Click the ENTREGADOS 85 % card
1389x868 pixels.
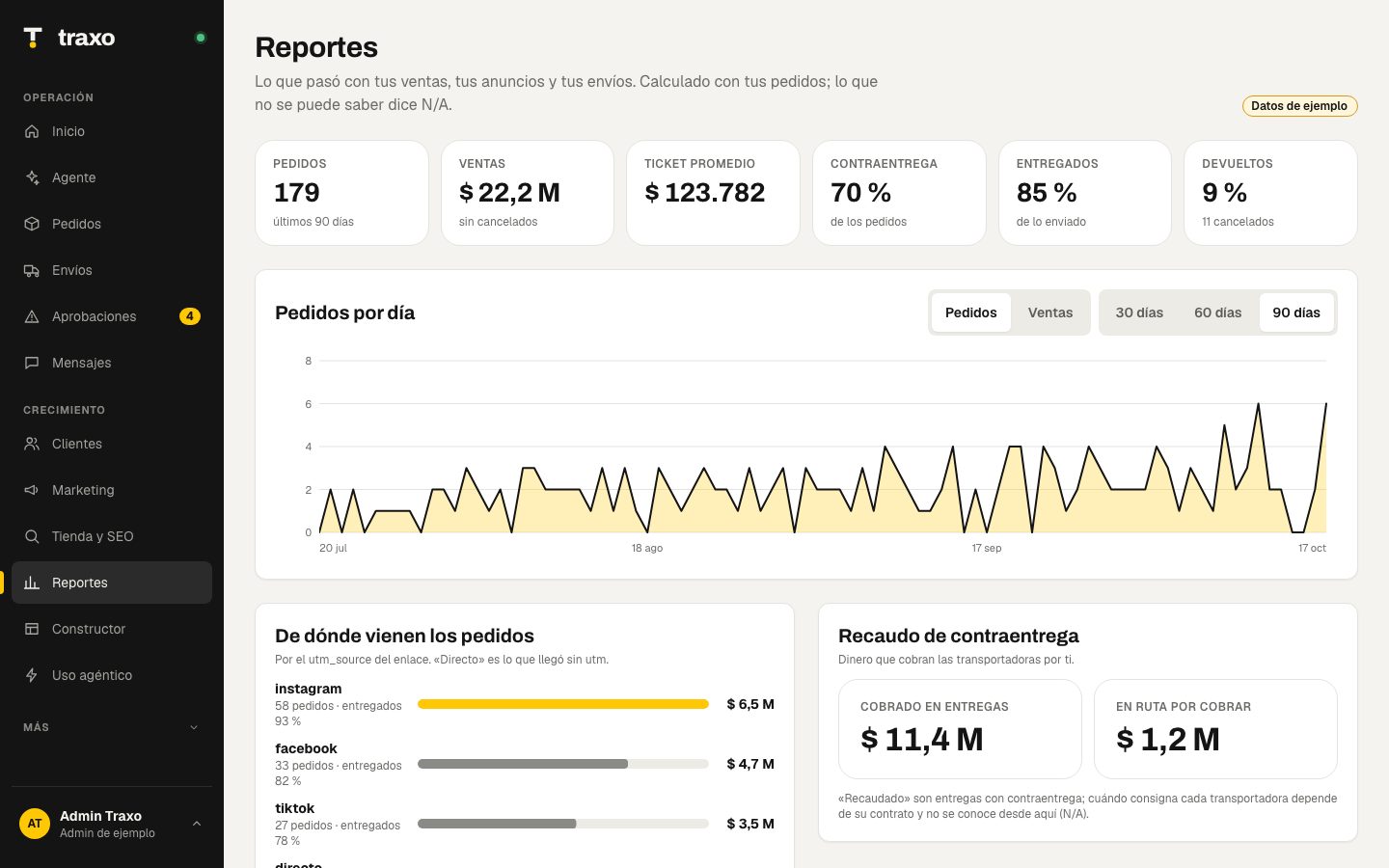1085,193
